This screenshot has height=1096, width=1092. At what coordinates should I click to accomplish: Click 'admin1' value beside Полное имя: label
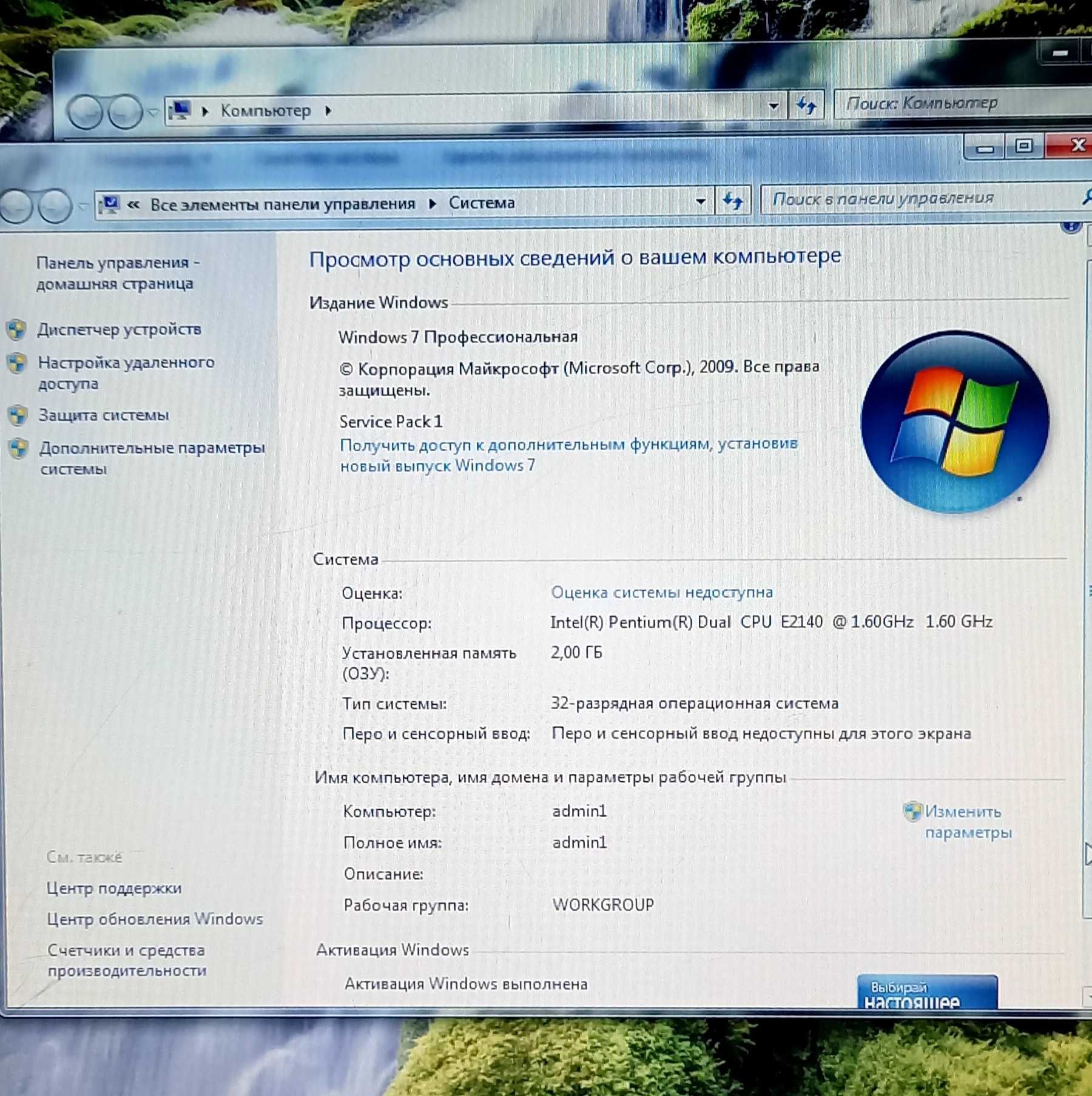tap(579, 842)
